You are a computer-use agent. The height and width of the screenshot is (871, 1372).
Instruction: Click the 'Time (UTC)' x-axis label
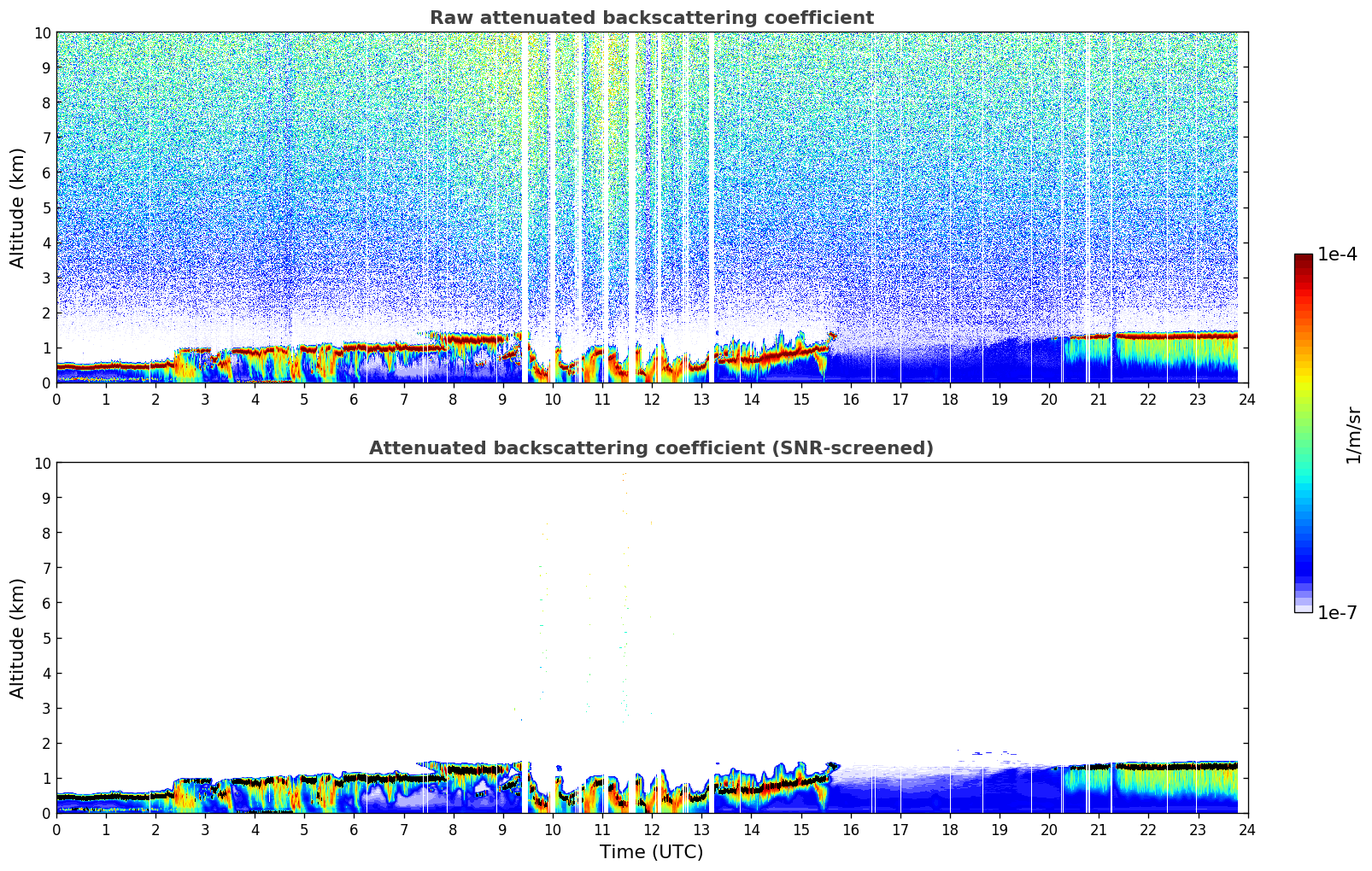pyautogui.click(x=651, y=852)
